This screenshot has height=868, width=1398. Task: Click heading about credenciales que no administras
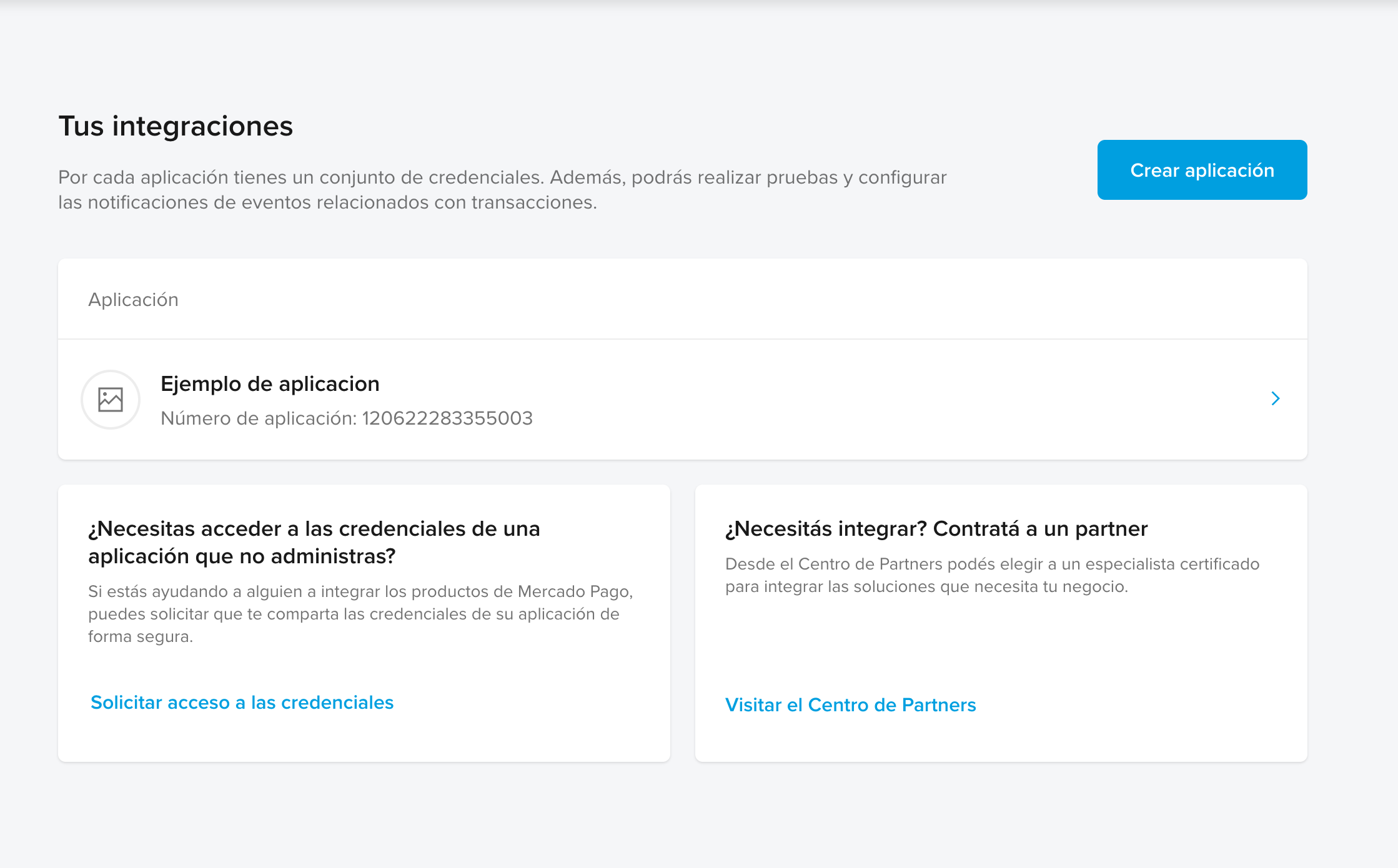coord(314,542)
